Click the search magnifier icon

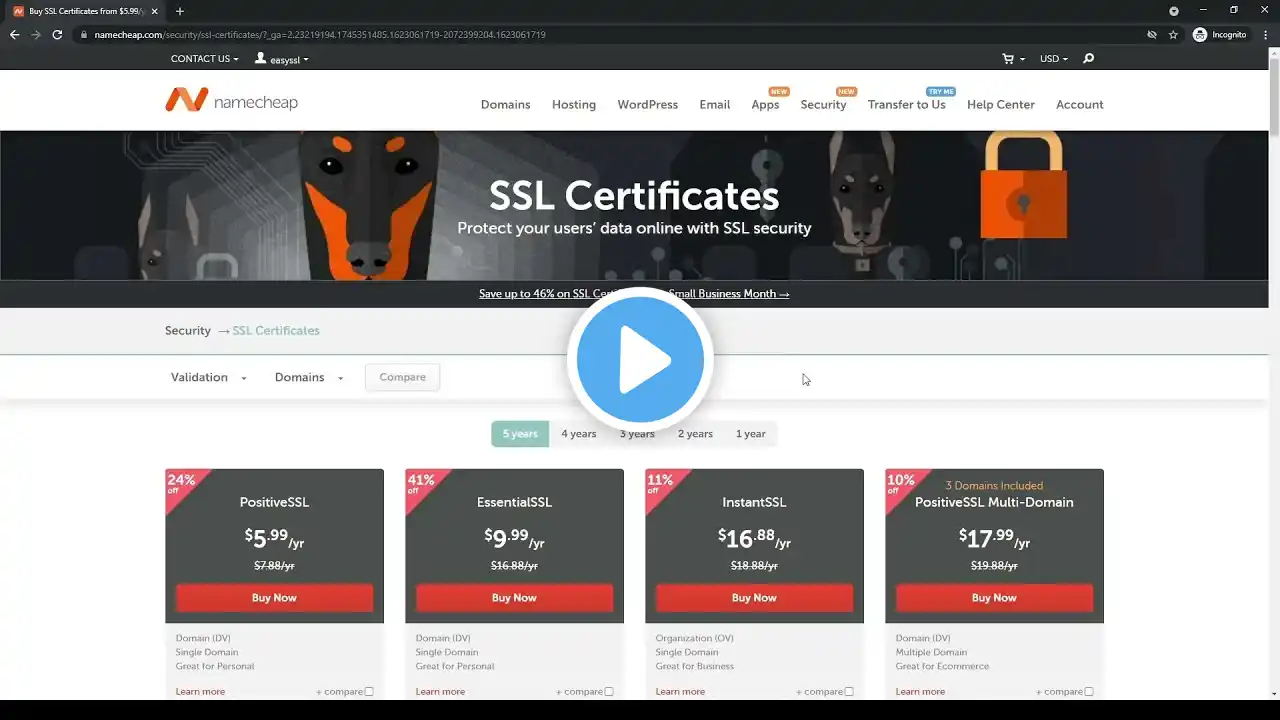pyautogui.click(x=1089, y=59)
